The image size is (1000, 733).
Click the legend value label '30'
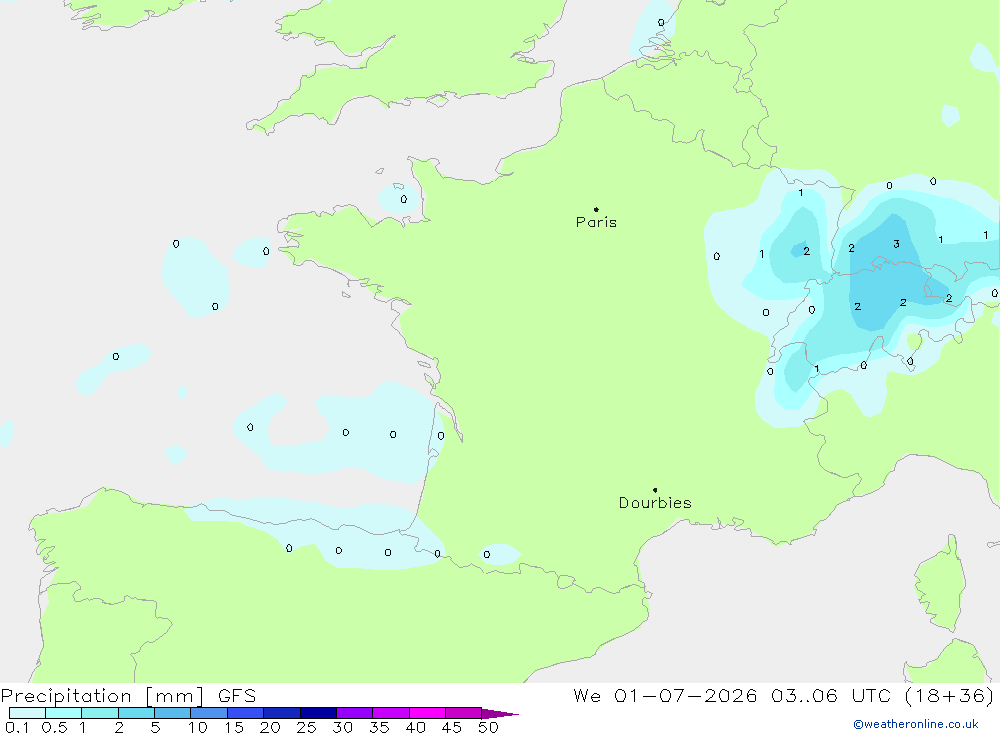[342, 727]
